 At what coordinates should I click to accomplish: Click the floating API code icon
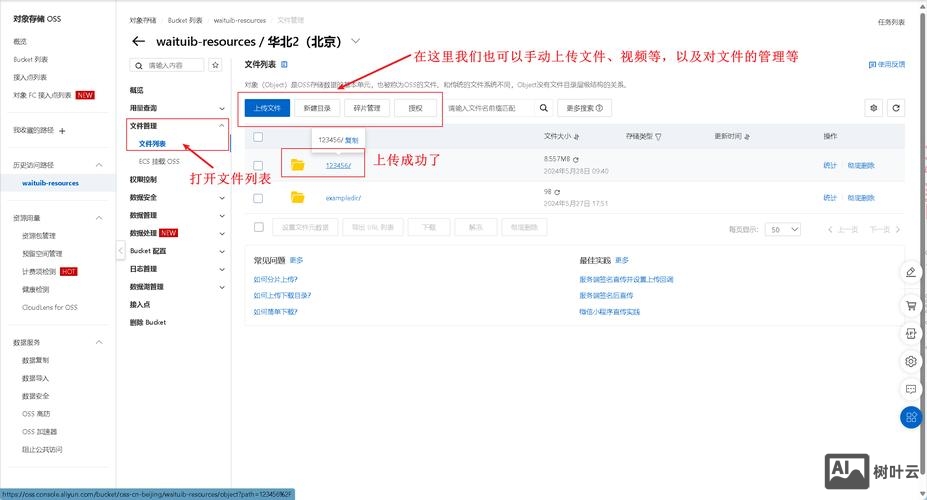(x=911, y=333)
